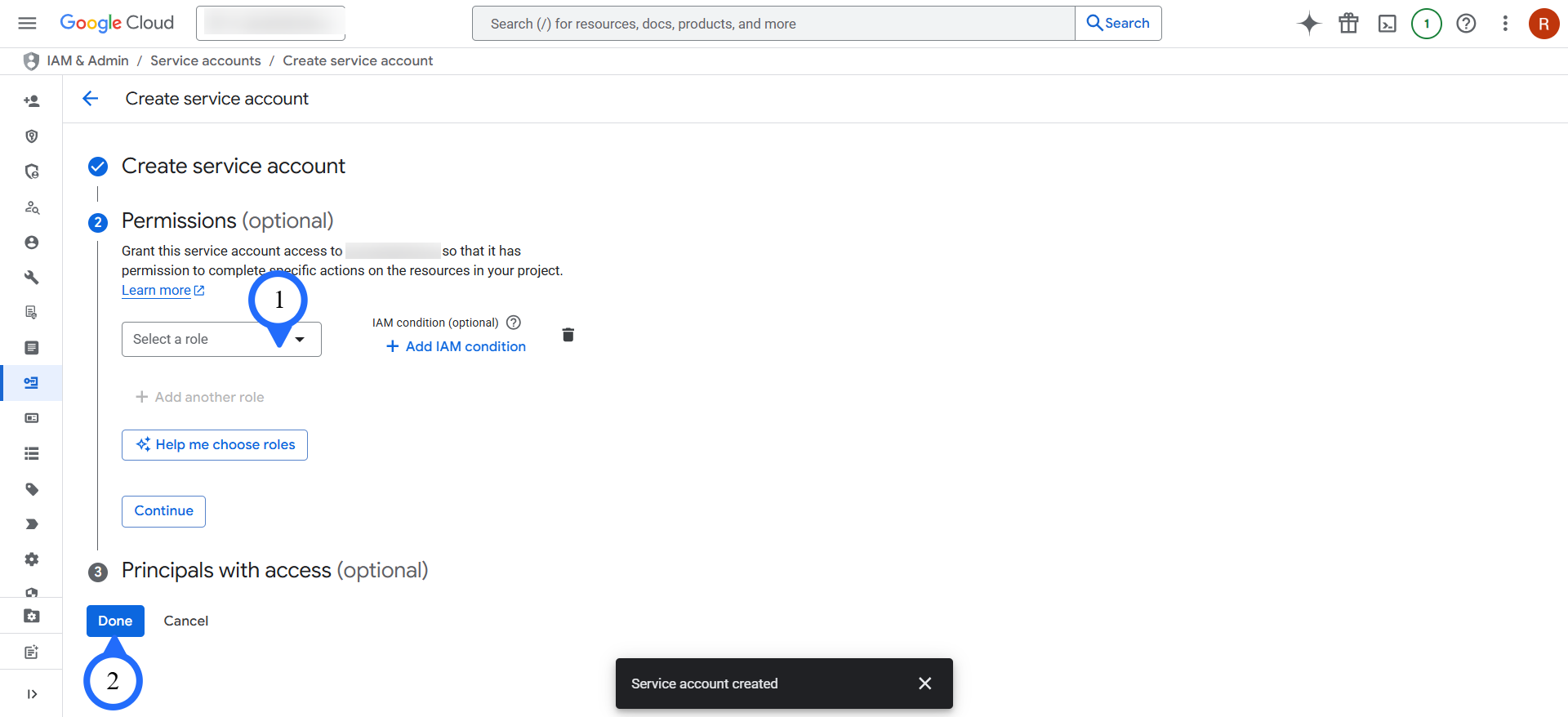Screen dimensions: 1568x717
Task: Dismiss the Service account created toast
Action: [x=924, y=684]
